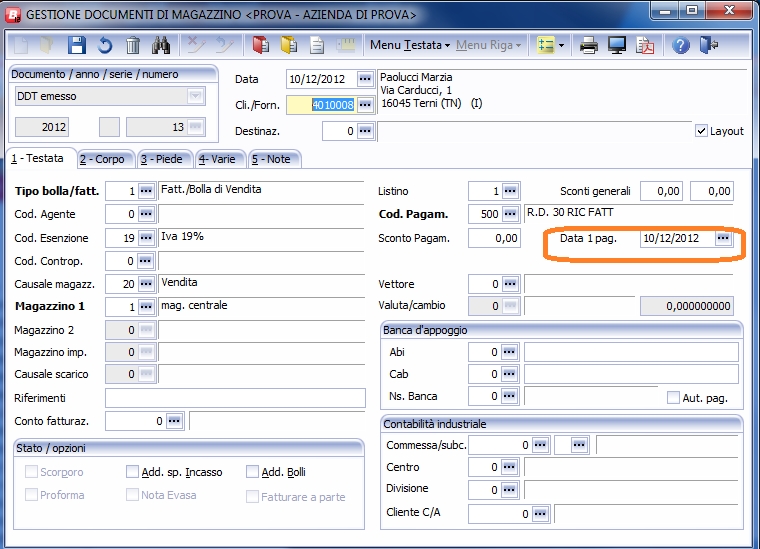
Task: Click the Riferimenti text field
Action: tap(235, 398)
